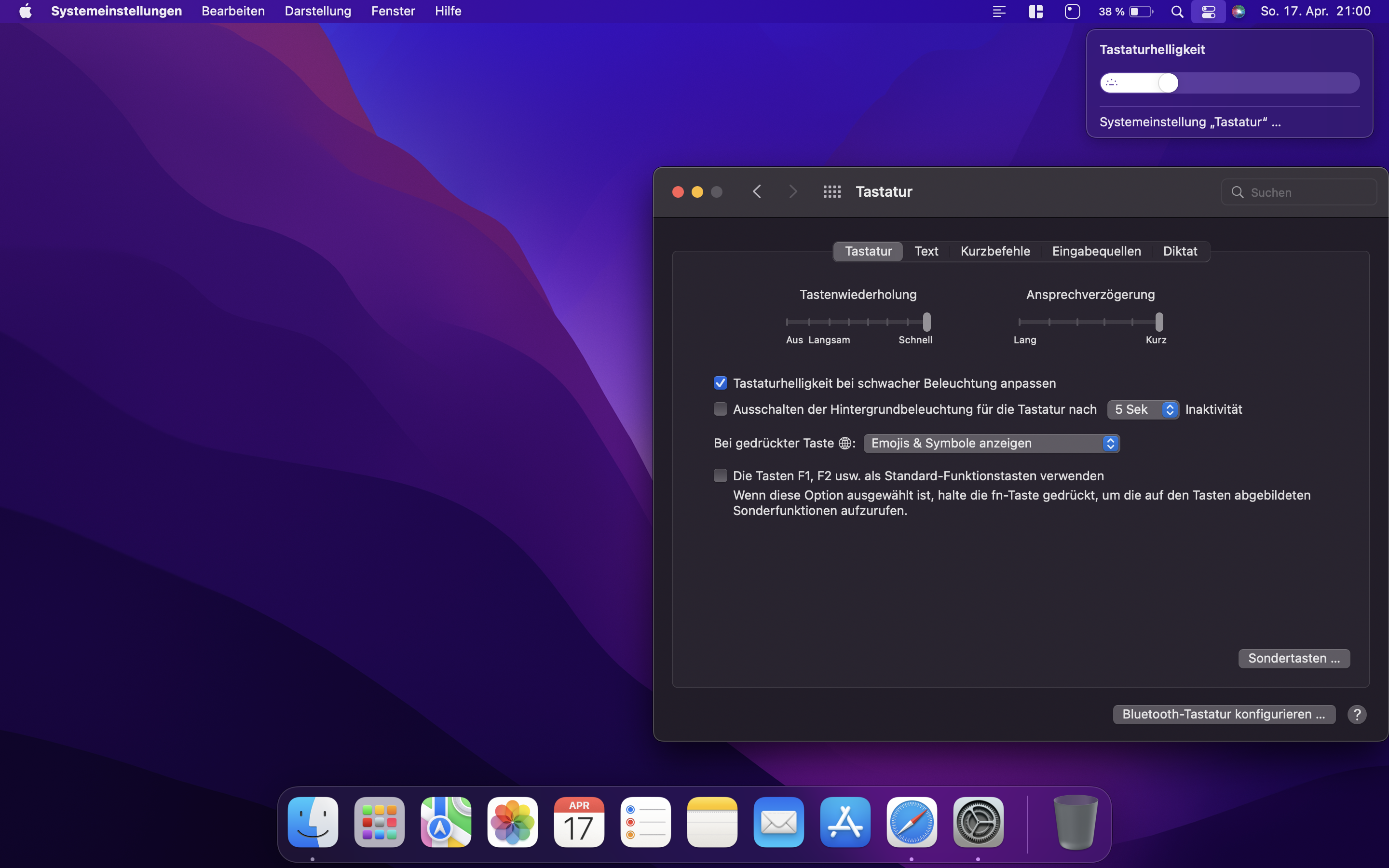Enable F1, F2 standard function keys checkbox
The width and height of the screenshot is (1389, 868).
(721, 475)
